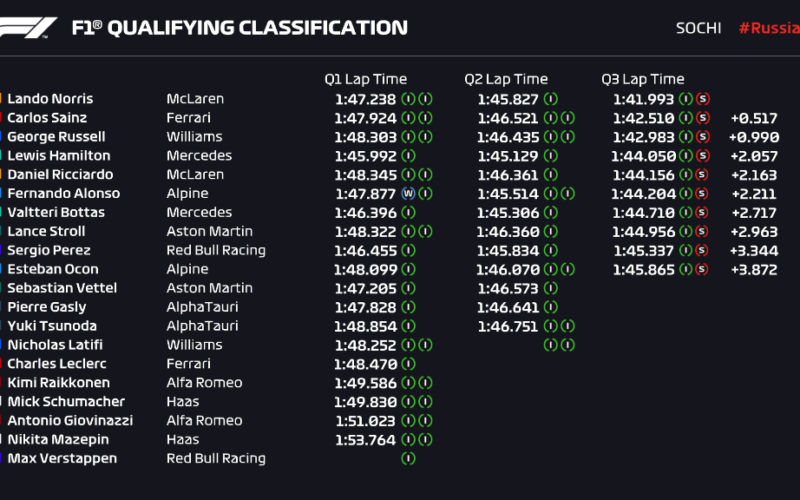
Task: Click Vettel's Q2 intermediate tyre icon
Action: 551,288
